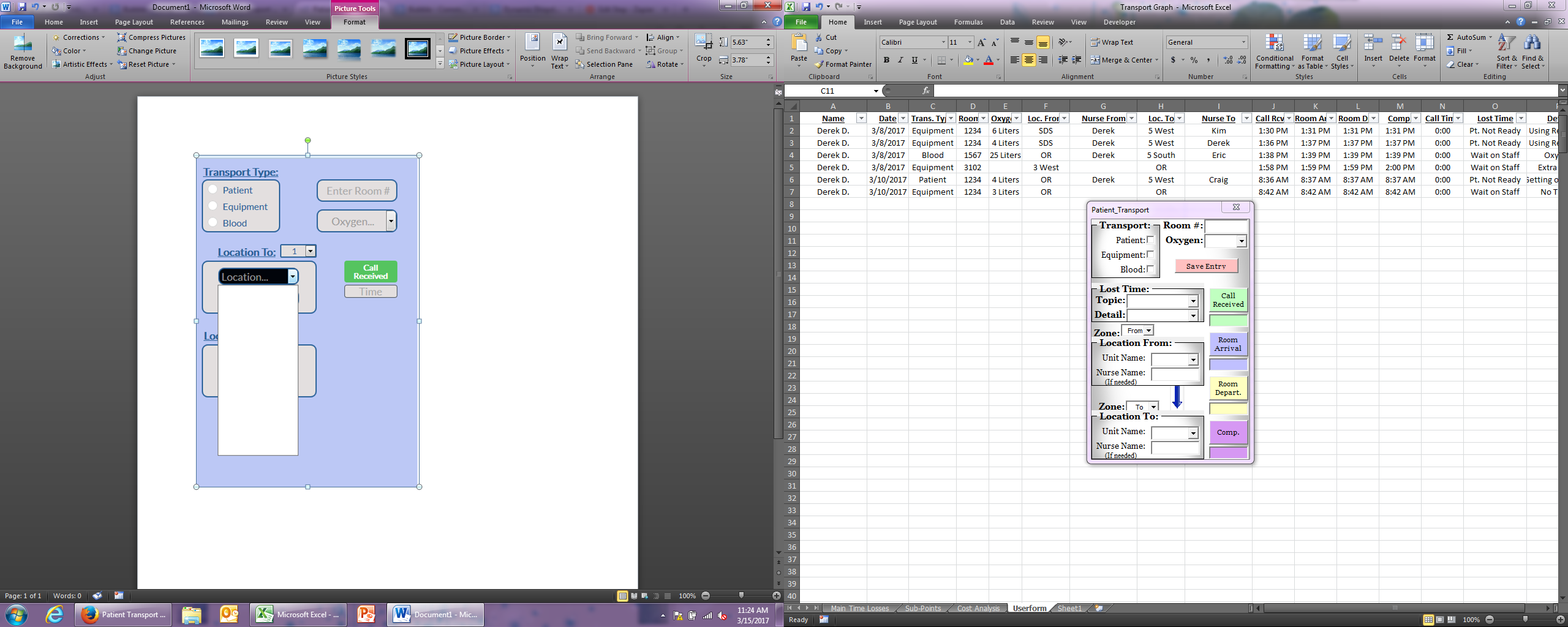
Task: Click the Fill Color swatch in Excel
Action: coord(968,60)
